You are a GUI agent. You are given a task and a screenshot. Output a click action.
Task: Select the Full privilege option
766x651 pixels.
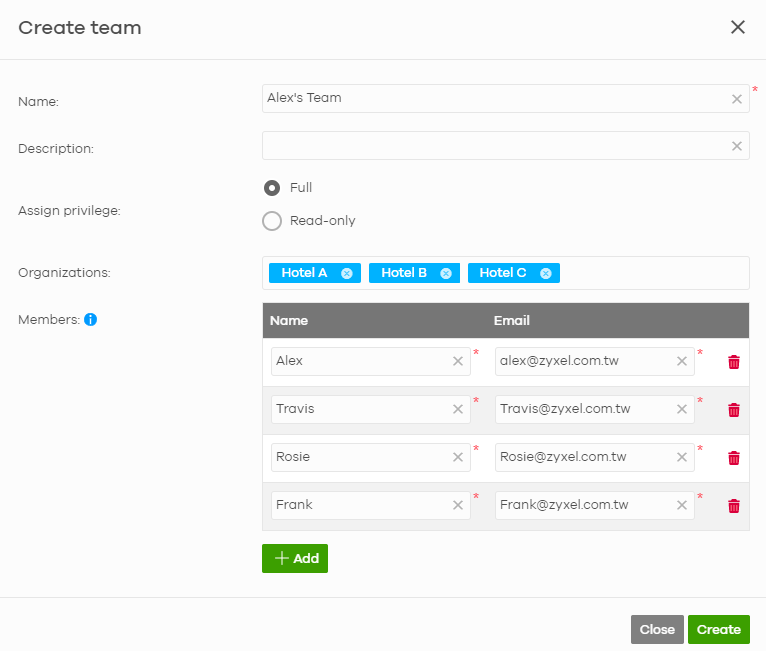[272, 188]
